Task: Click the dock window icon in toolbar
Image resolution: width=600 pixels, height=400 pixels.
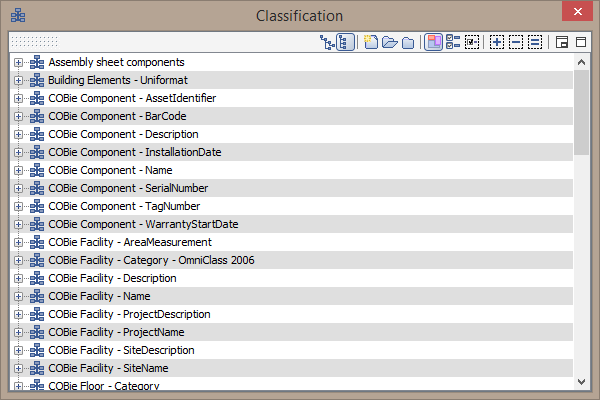Action: 562,42
